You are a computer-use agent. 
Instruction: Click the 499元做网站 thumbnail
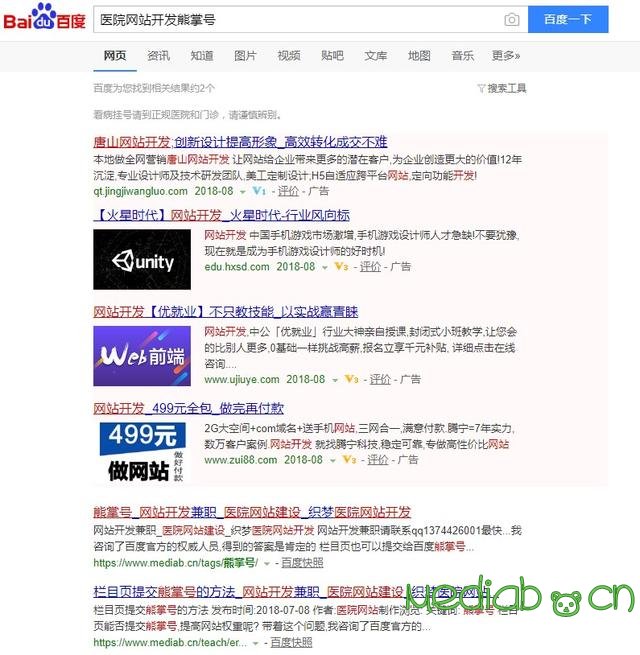(x=142, y=452)
